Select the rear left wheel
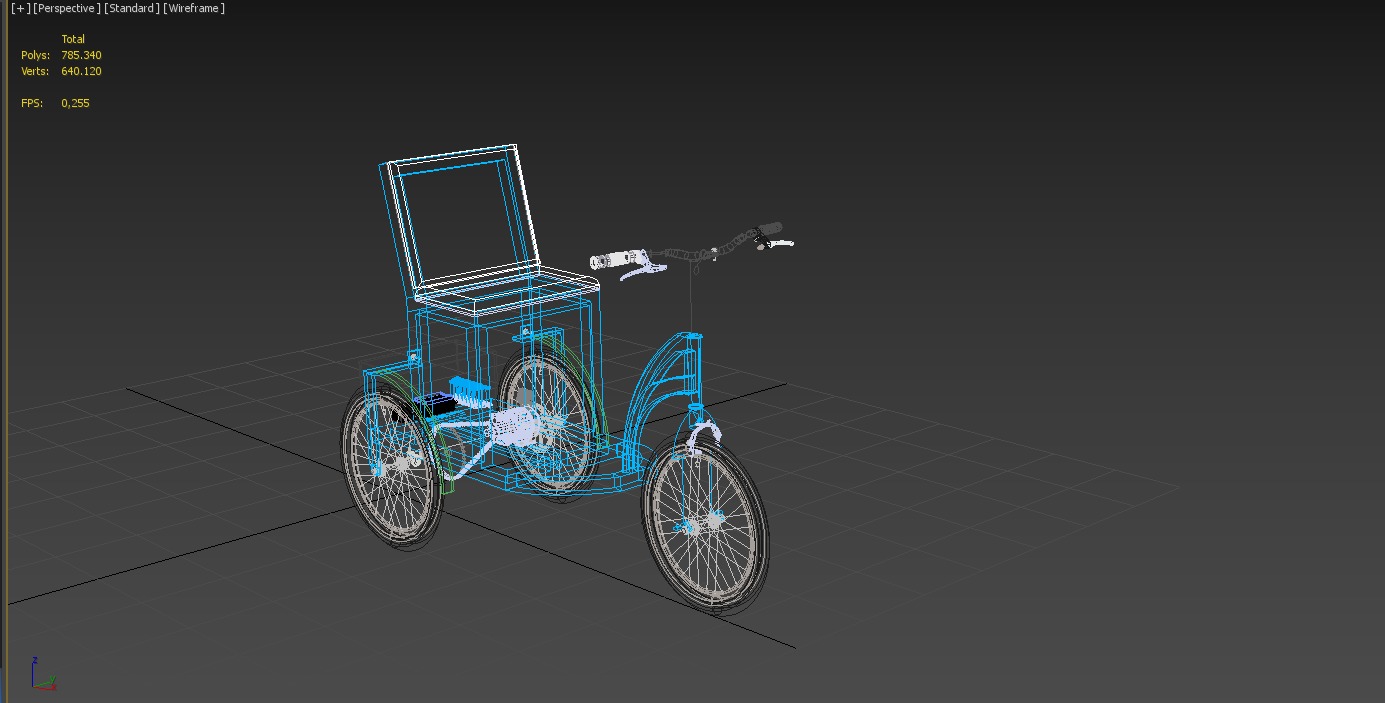The width and height of the screenshot is (1385, 703). [x=392, y=468]
